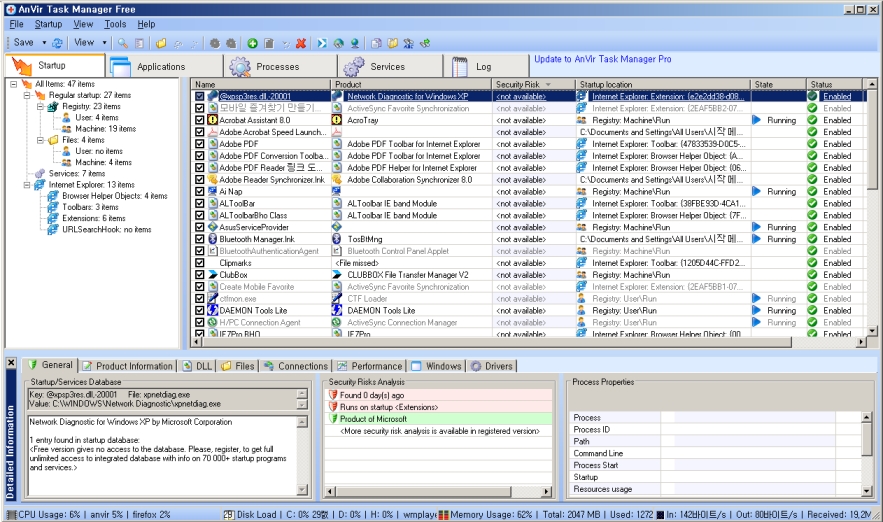Click the web search globe-on-stand icon

355,43
